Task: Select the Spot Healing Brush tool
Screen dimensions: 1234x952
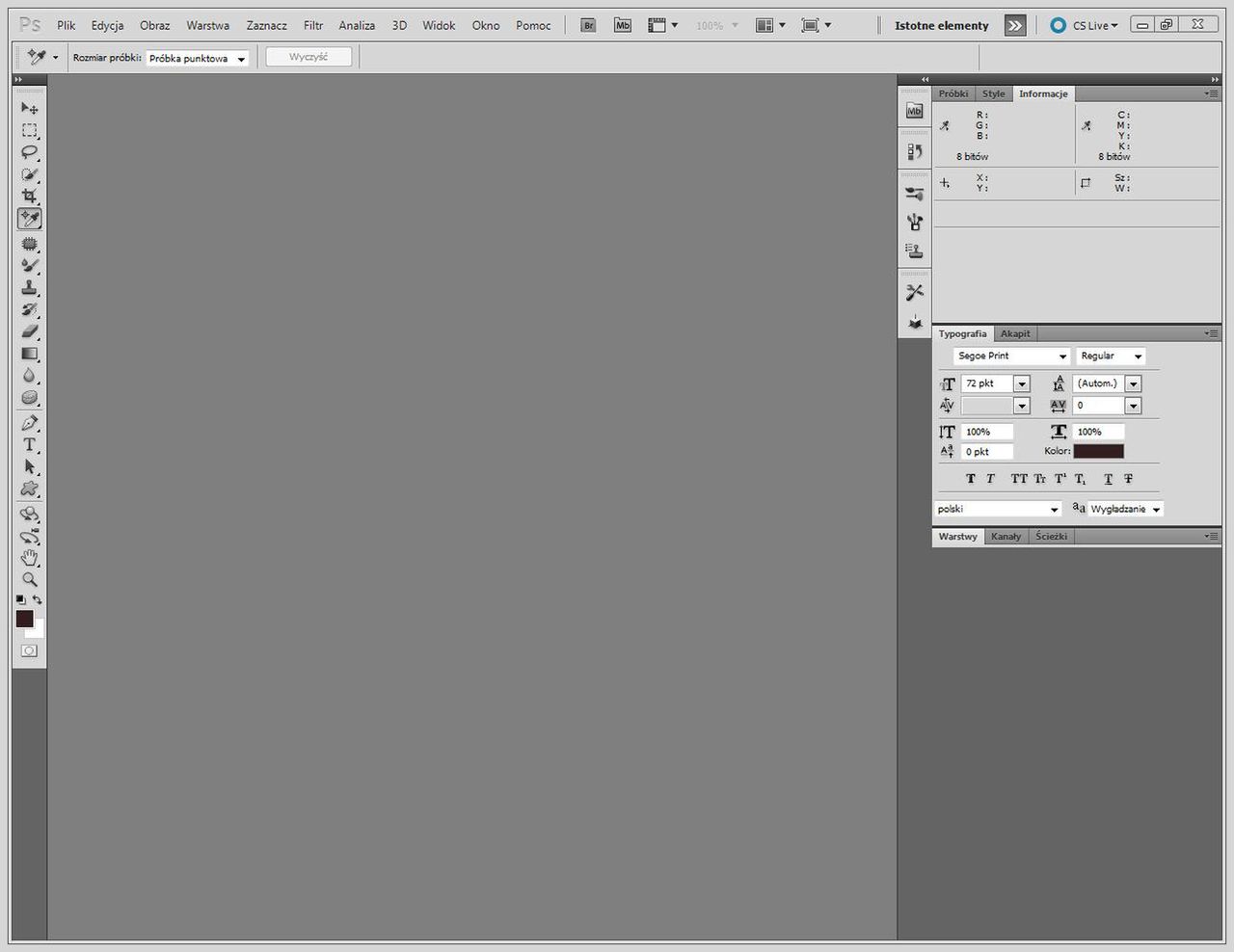Action: 30,244
